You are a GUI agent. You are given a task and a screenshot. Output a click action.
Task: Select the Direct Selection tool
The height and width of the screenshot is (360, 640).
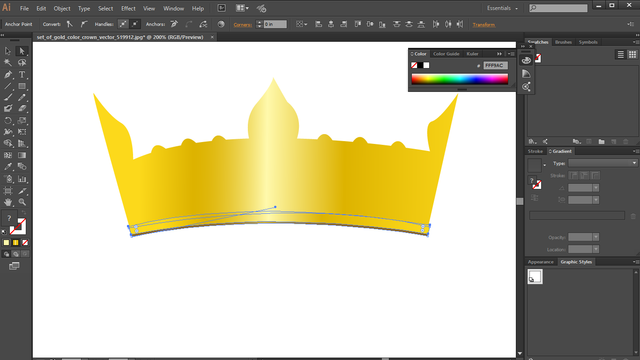pos(22,51)
